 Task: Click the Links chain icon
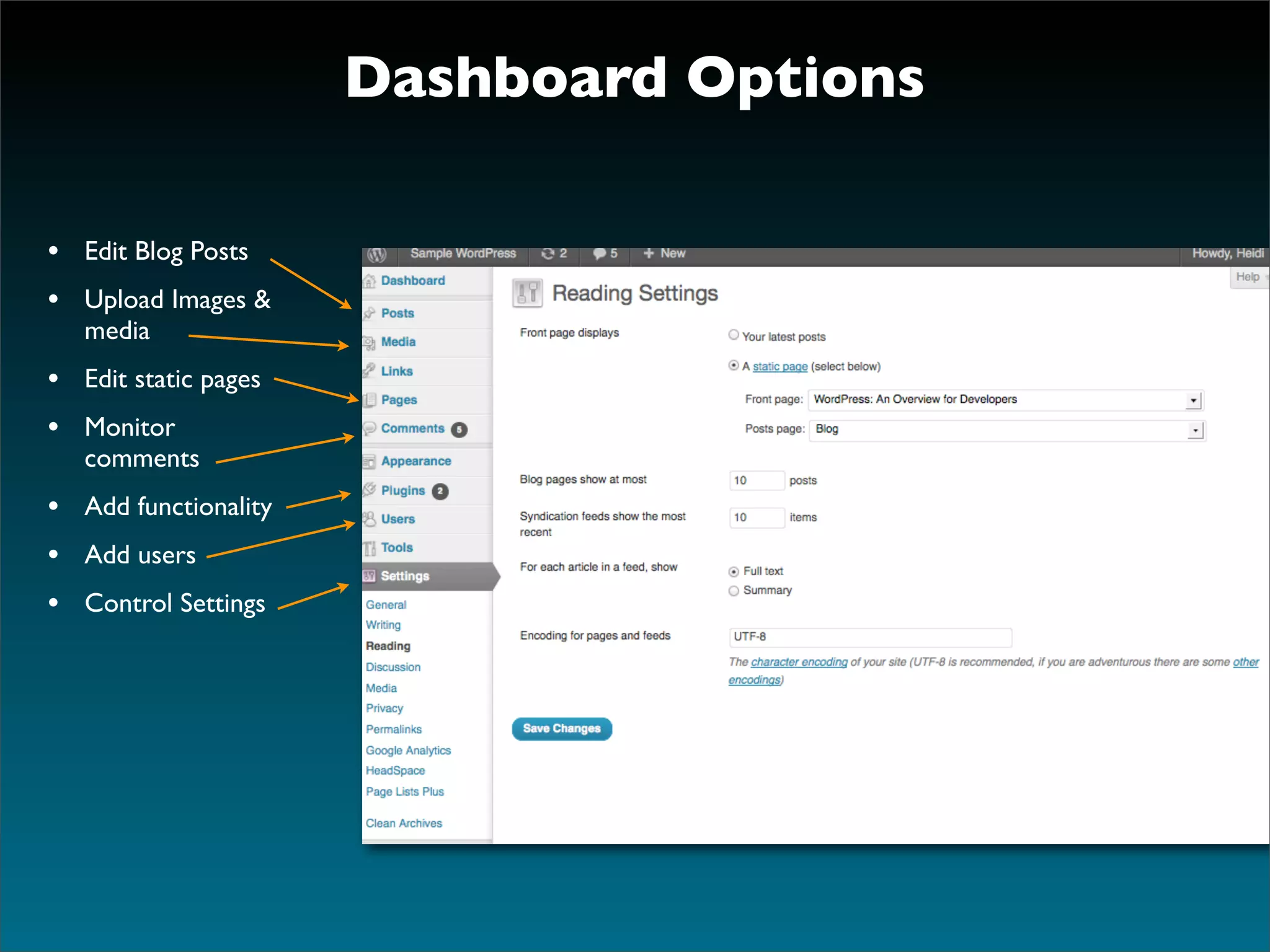pyautogui.click(x=370, y=371)
